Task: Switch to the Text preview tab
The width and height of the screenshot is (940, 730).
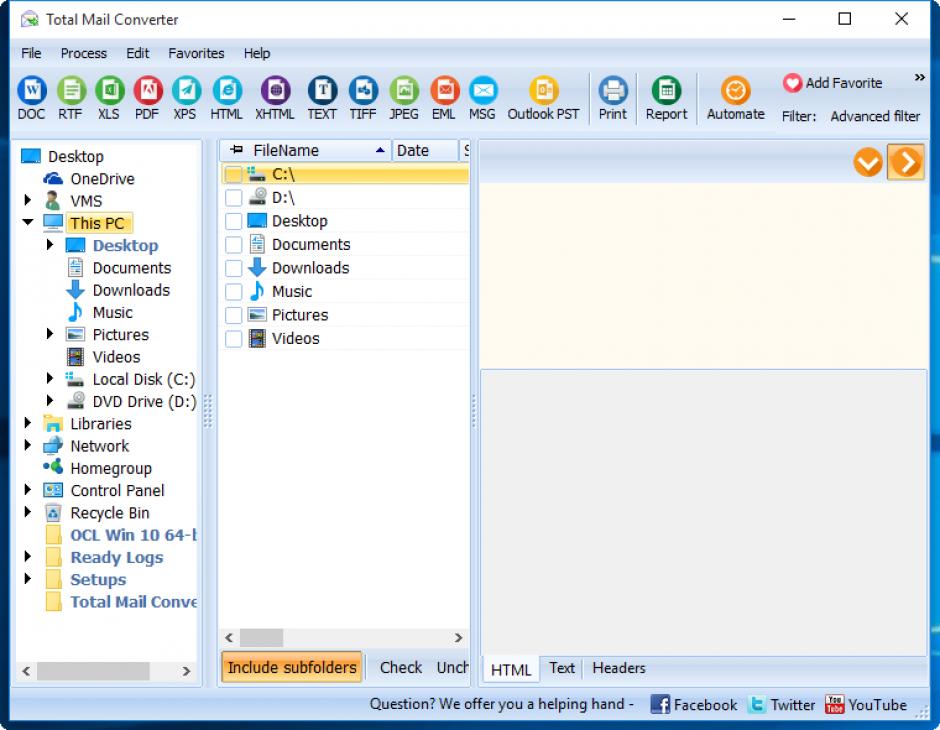Action: (x=562, y=668)
